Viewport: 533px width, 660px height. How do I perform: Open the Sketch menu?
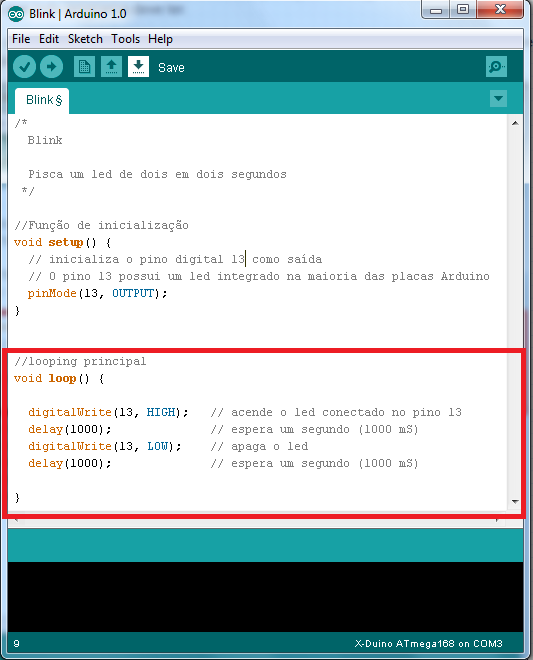pos(85,39)
